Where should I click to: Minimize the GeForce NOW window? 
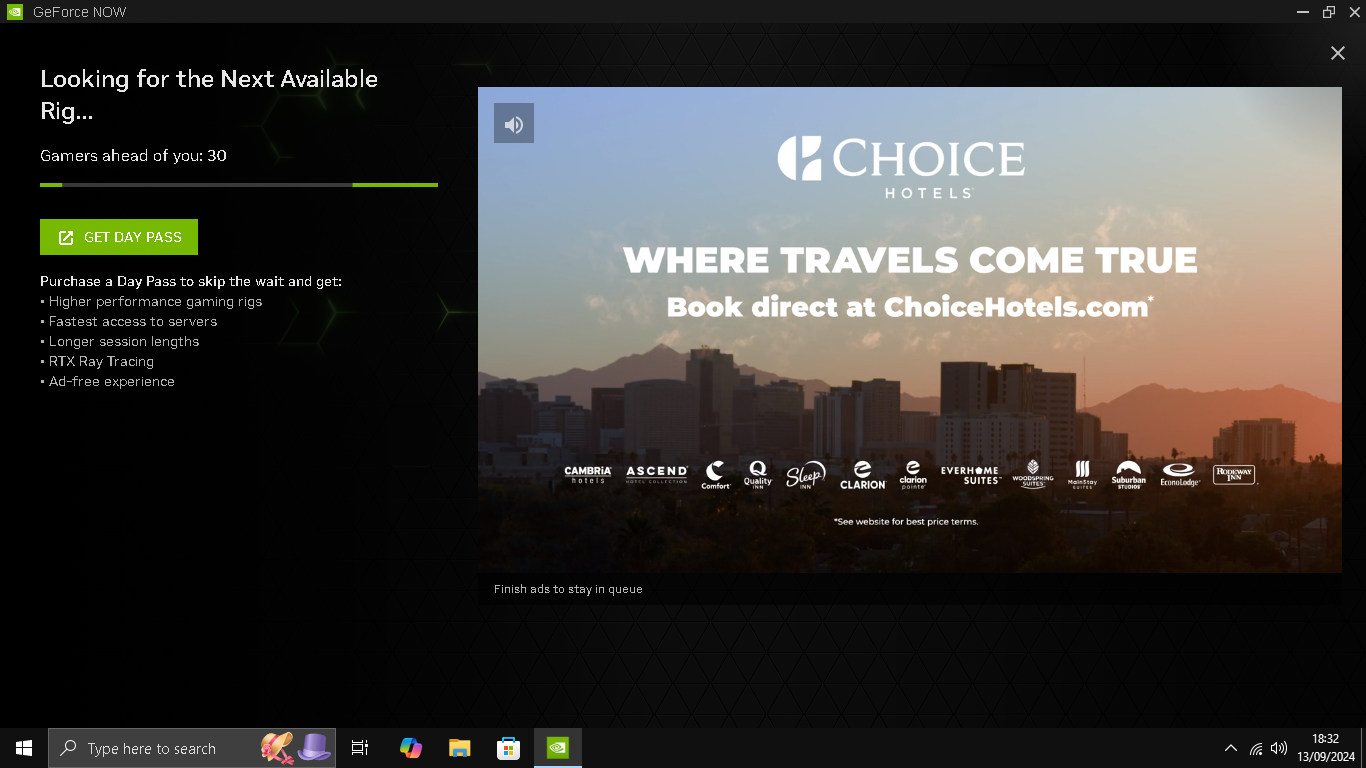(x=1303, y=12)
